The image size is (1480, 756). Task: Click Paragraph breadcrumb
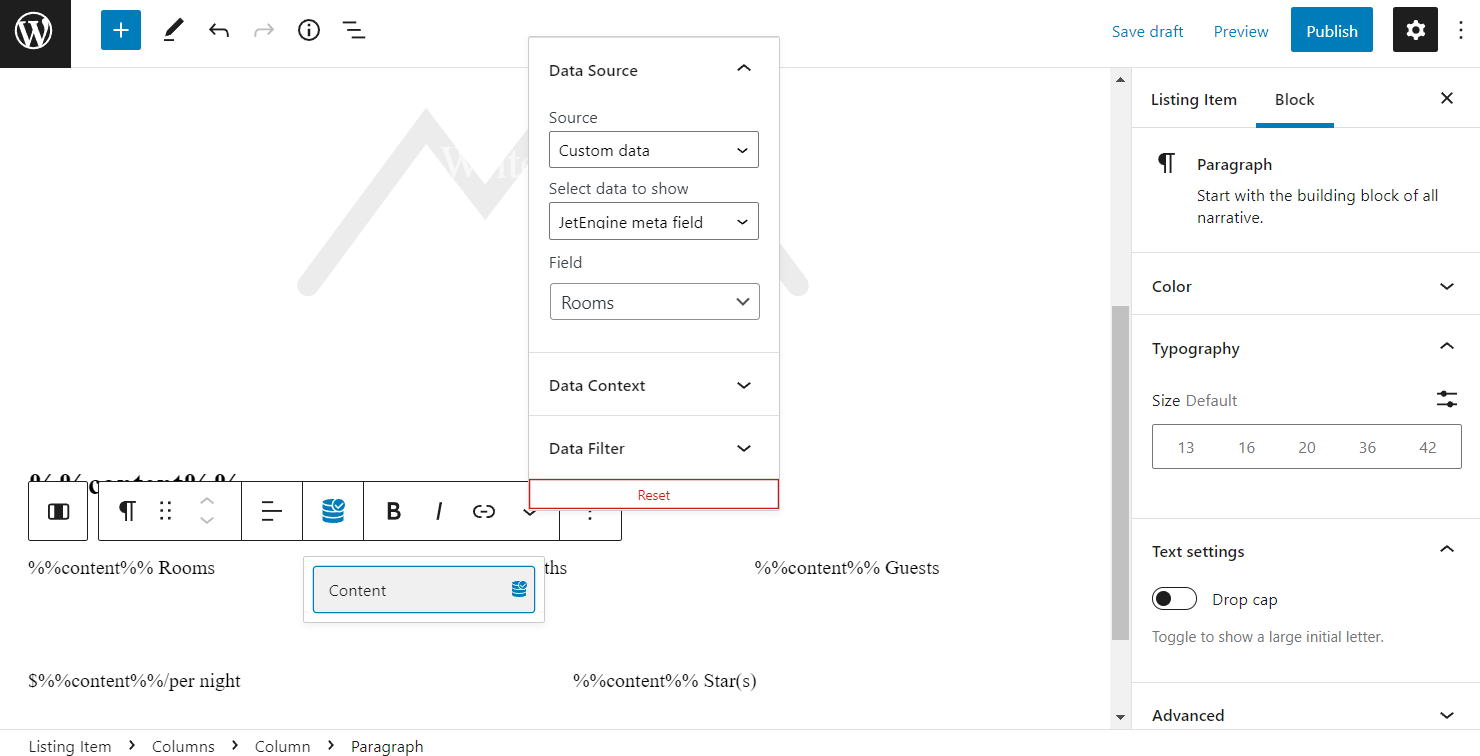[x=387, y=746]
